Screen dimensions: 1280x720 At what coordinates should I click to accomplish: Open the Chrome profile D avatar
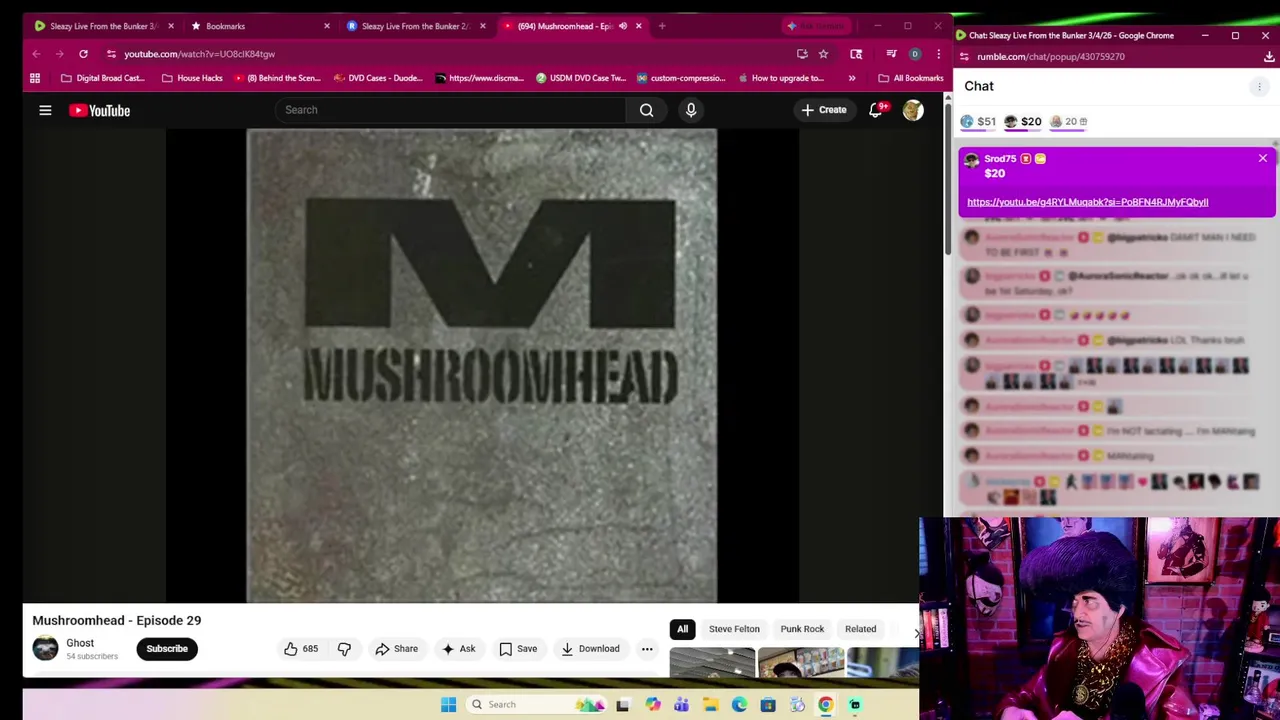coord(915,54)
